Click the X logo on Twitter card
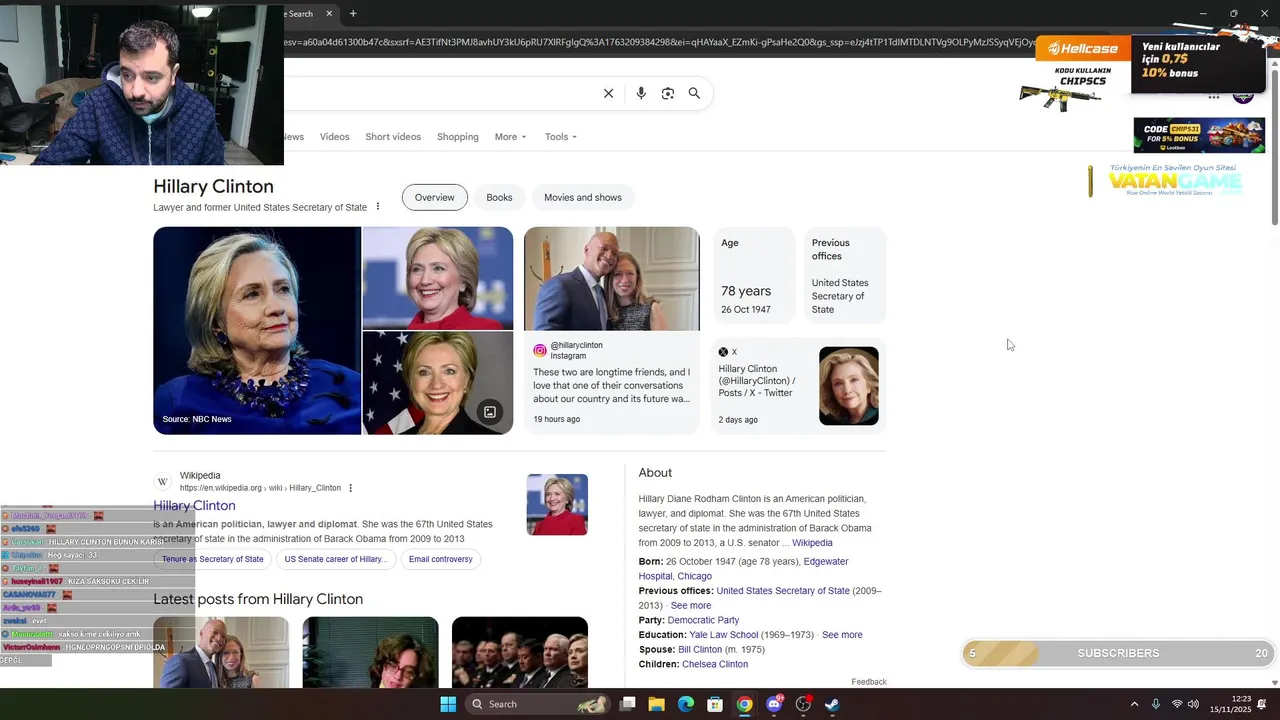Viewport: 1280px width, 720px height. click(x=723, y=352)
